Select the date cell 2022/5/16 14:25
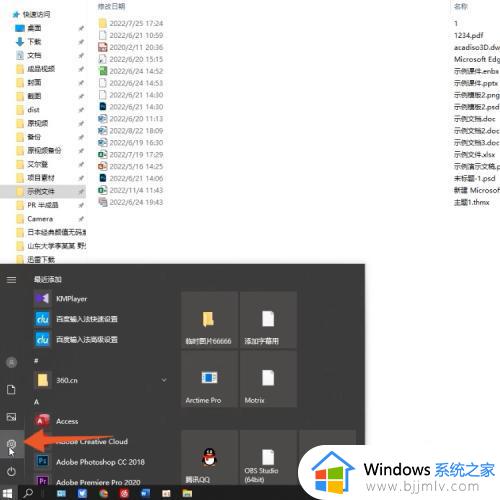The width and height of the screenshot is (500, 500). 136,166
